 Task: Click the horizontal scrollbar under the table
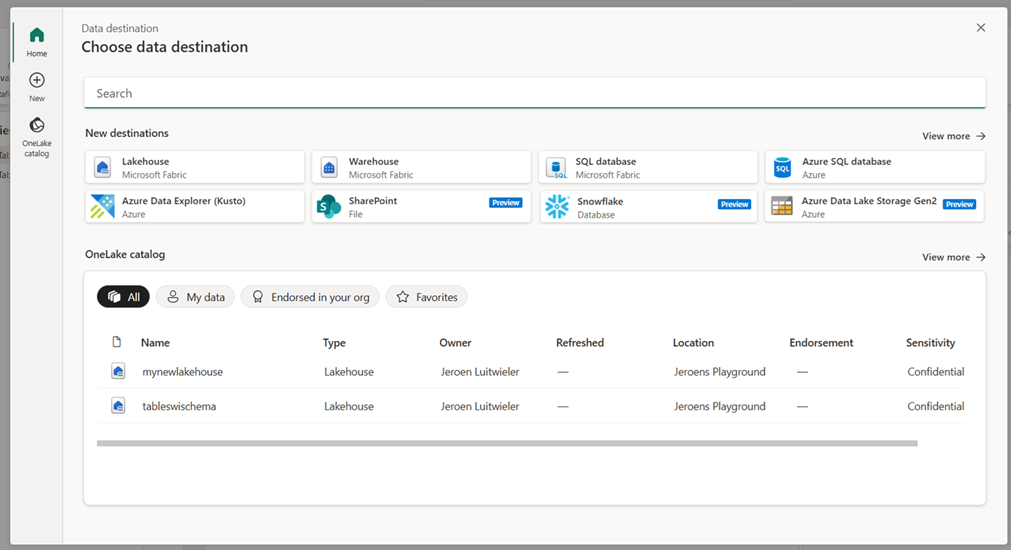point(507,443)
